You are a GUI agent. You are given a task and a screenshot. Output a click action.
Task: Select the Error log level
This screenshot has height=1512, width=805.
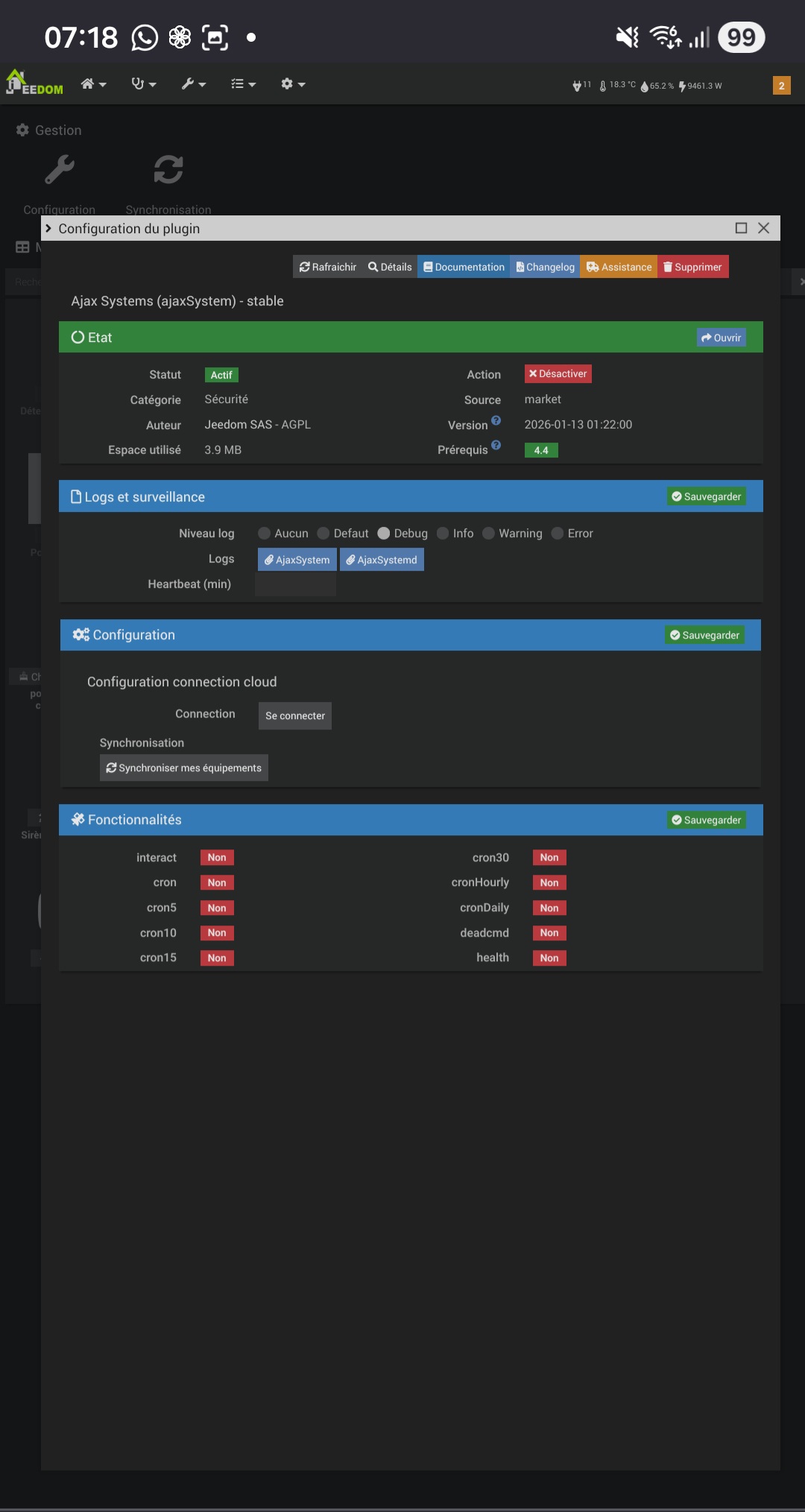tap(558, 534)
